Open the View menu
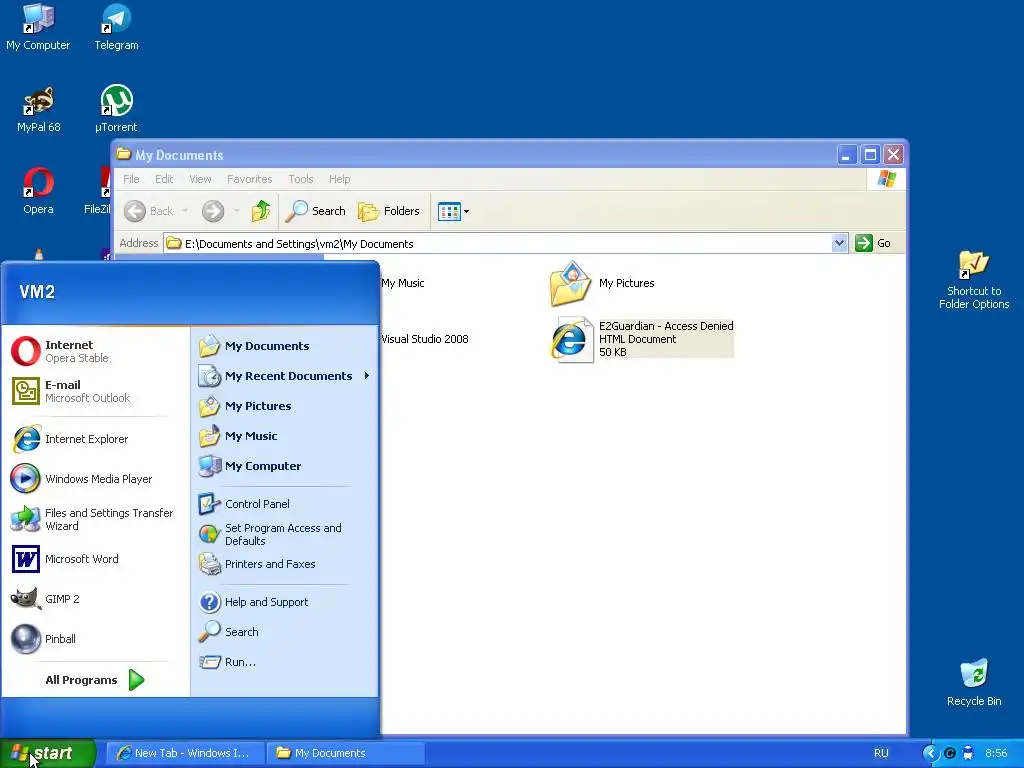This screenshot has width=1024, height=768. click(x=200, y=179)
